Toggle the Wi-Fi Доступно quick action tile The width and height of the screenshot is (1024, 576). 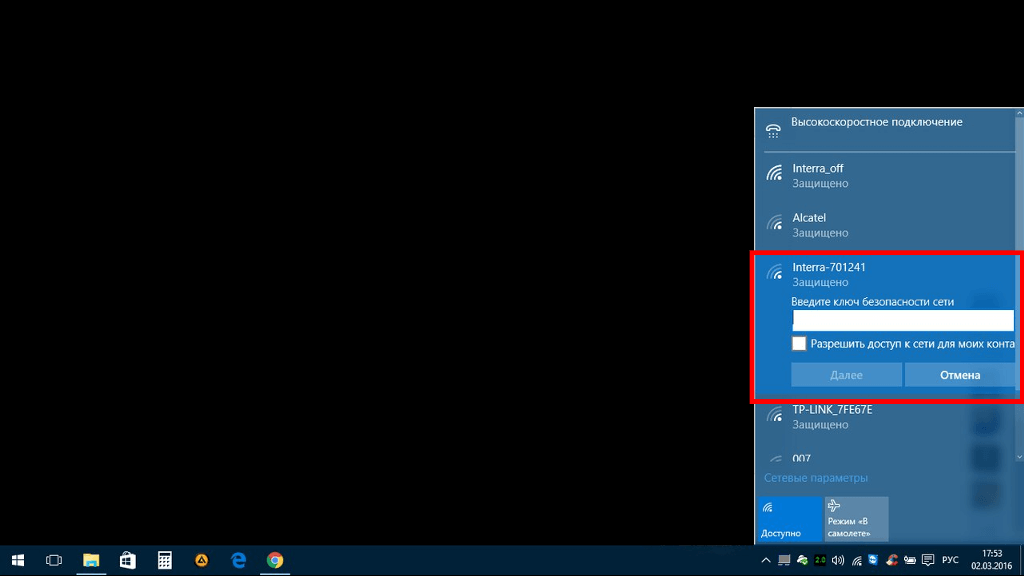tap(789, 519)
